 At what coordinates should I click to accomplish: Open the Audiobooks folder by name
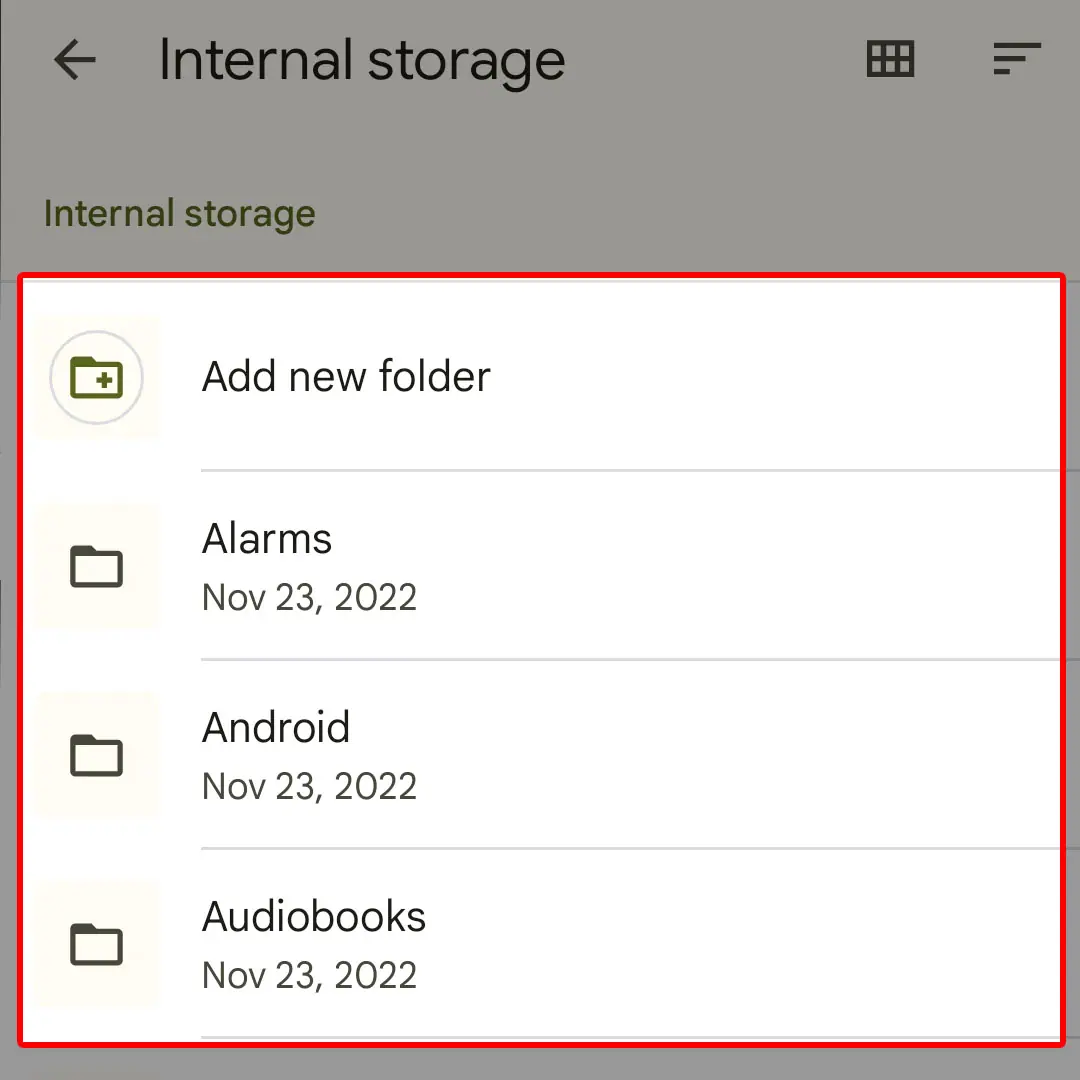click(314, 916)
